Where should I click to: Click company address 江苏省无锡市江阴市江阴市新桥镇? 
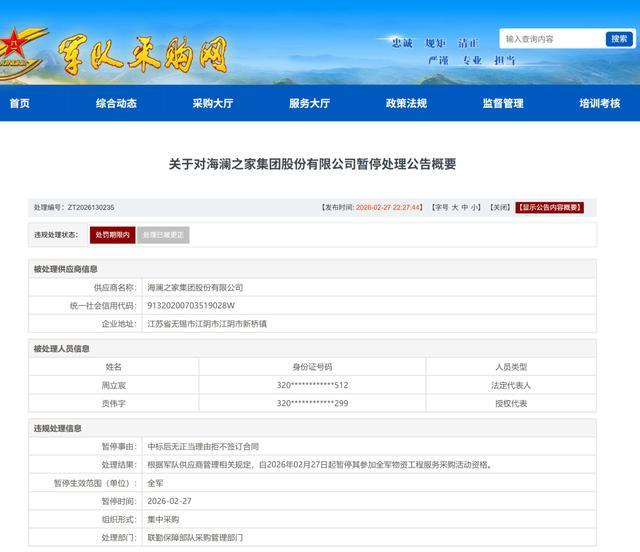207,324
